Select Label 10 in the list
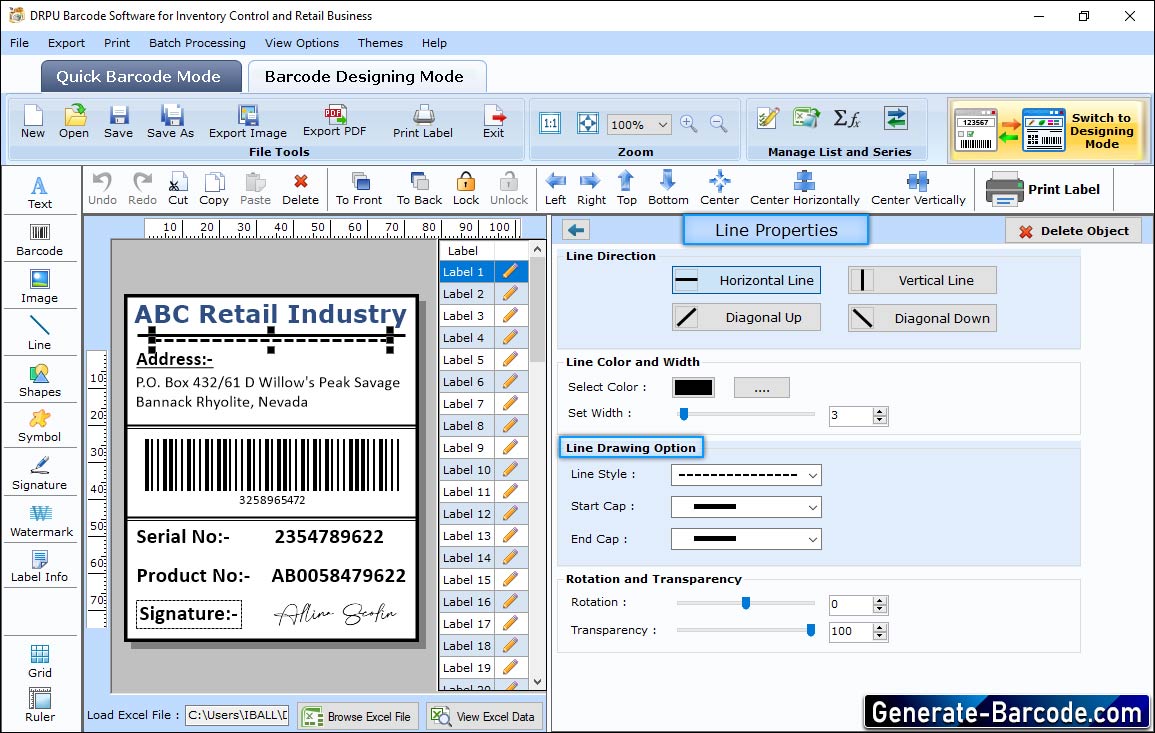Screen dimensions: 1155x733 (467, 470)
